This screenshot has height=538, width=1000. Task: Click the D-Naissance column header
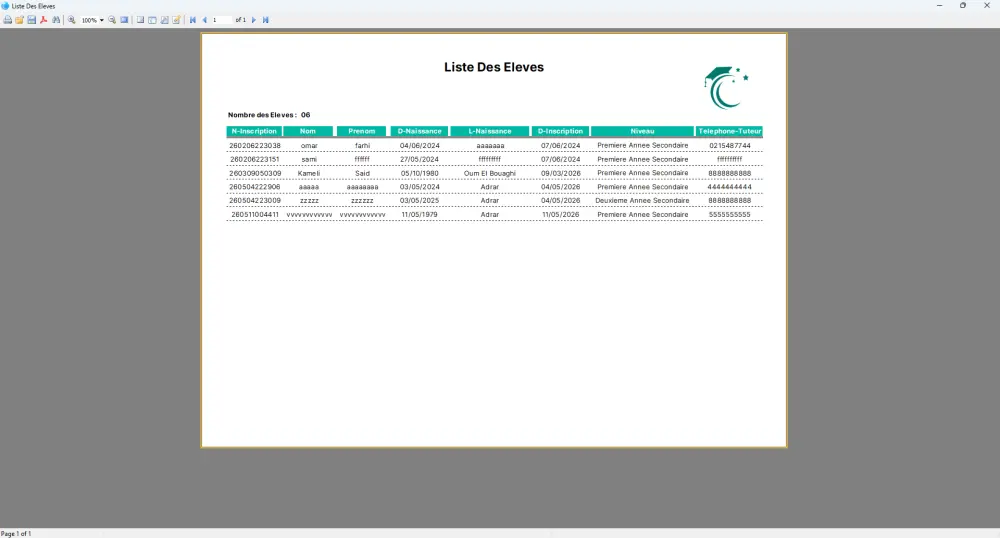(x=420, y=131)
